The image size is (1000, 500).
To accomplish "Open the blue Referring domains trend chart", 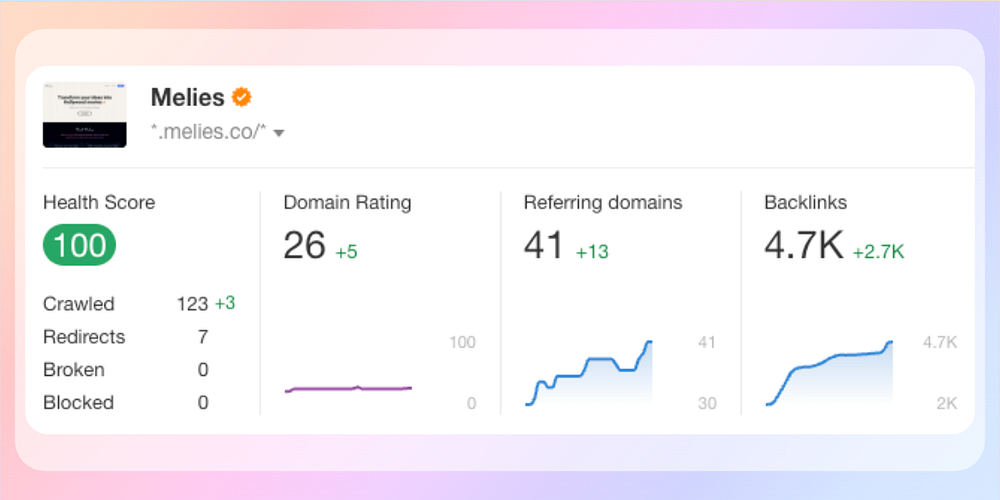I will coord(589,373).
